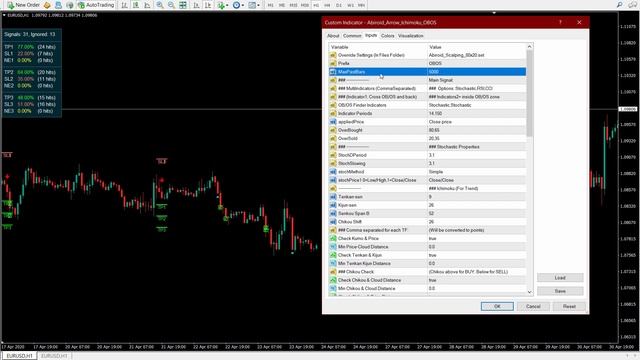This screenshot has height=360, width=640.
Task: Select the H1 timeframe
Action: (x=316, y=5)
